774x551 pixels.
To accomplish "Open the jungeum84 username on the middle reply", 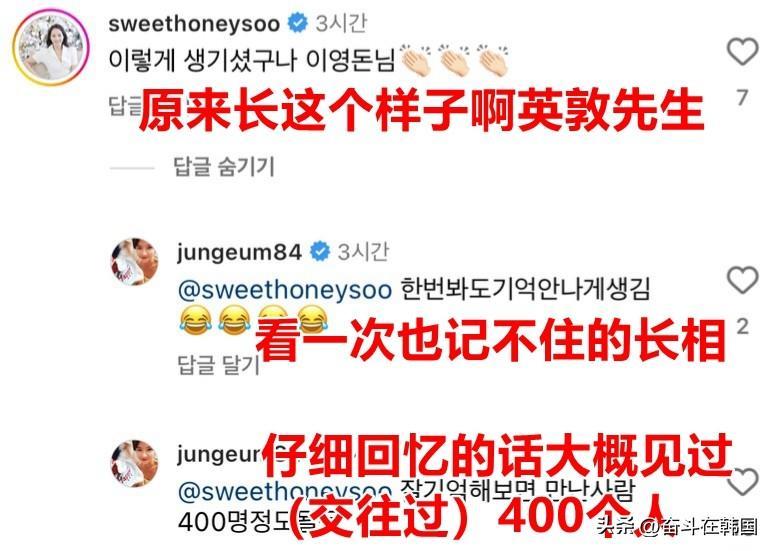I will tap(239, 252).
